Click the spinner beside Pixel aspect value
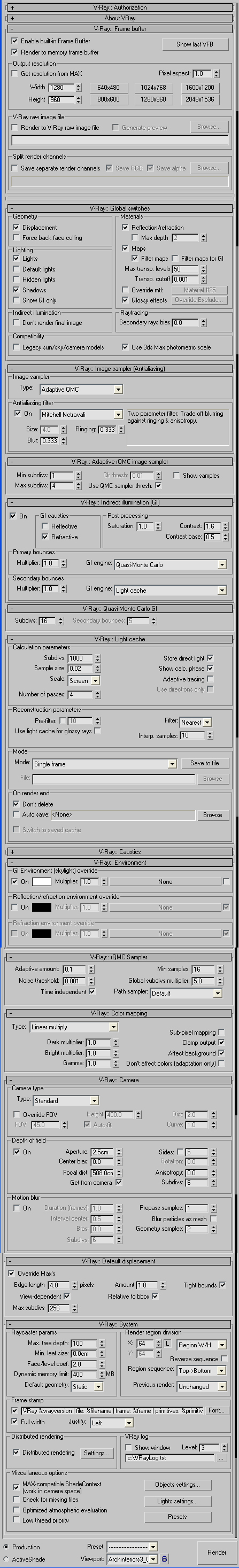 click(x=217, y=74)
